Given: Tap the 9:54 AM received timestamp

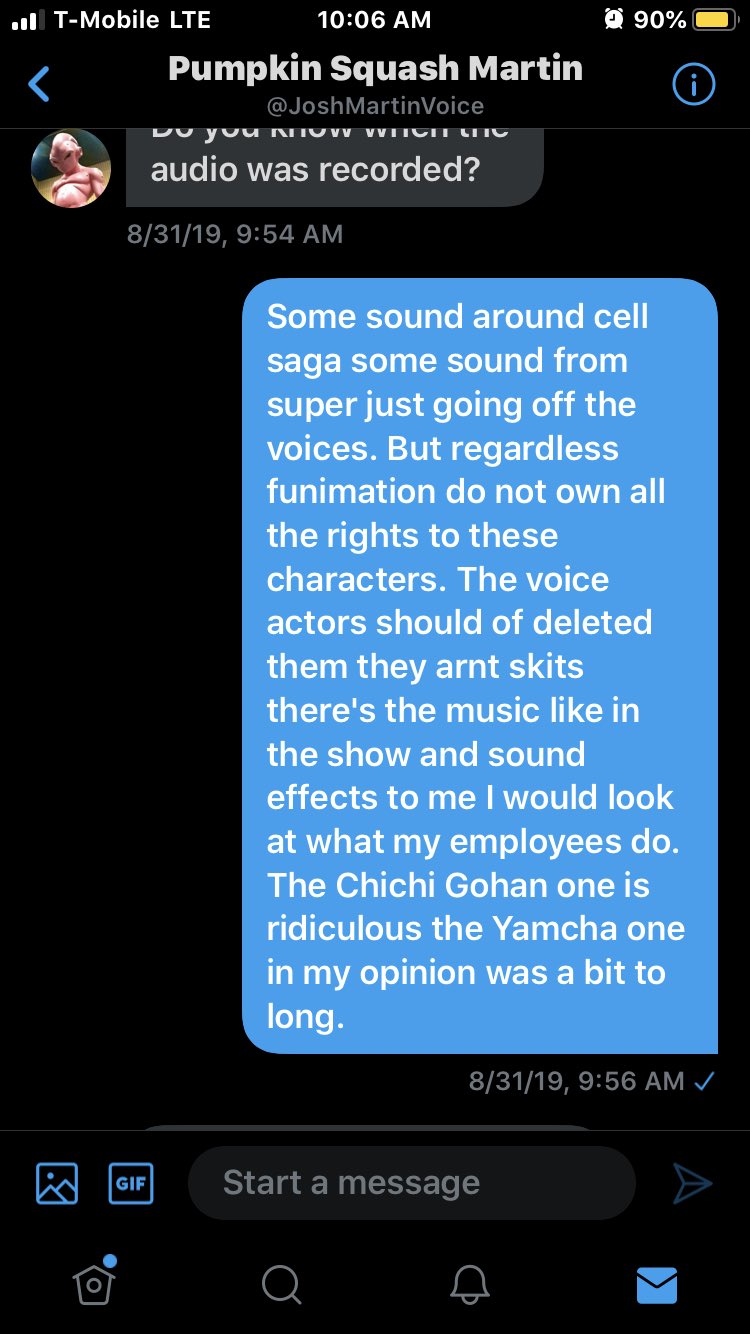Looking at the screenshot, I should tap(235, 234).
